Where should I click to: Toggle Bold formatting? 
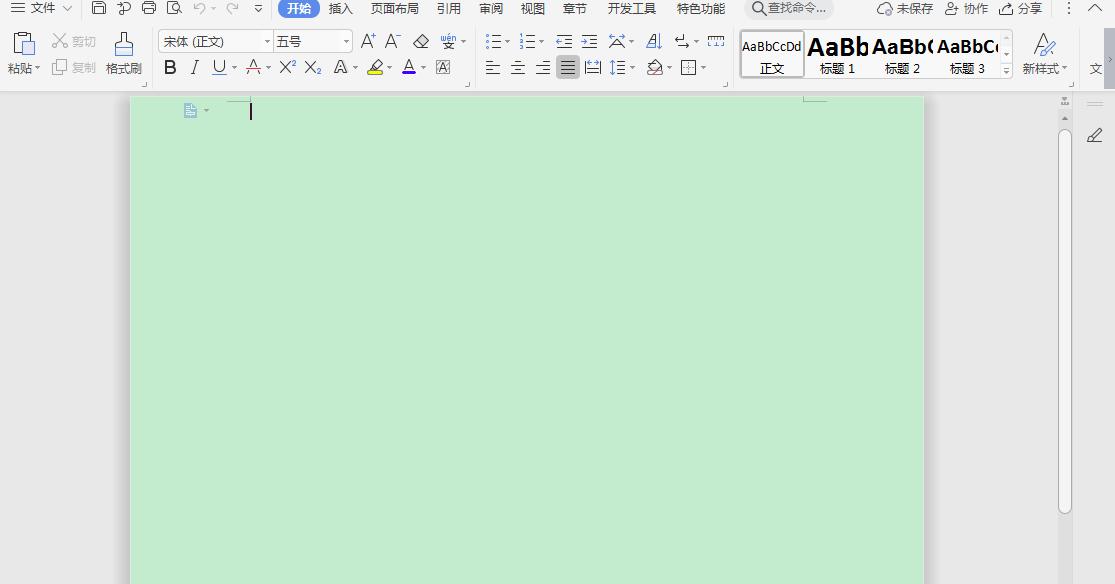click(170, 68)
